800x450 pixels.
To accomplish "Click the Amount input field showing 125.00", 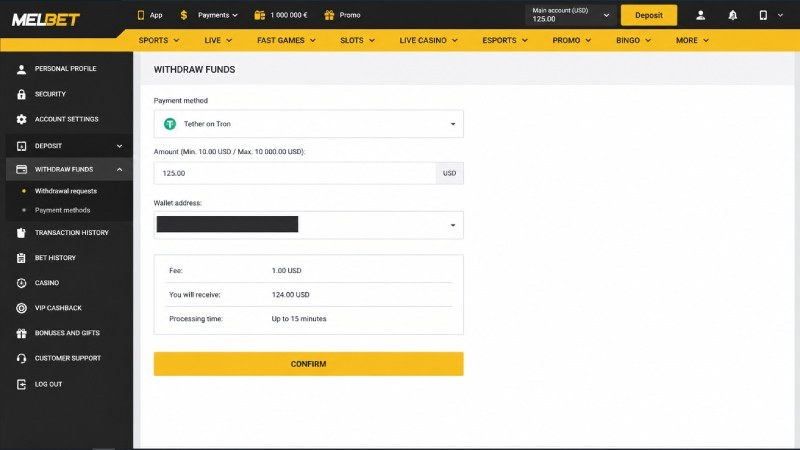I will [295, 173].
